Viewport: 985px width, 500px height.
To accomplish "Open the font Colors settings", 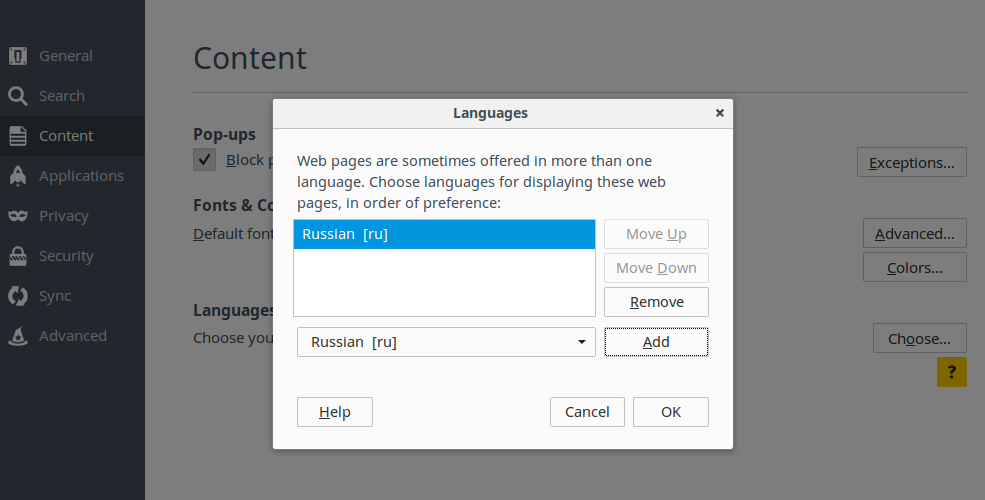I will point(914,268).
